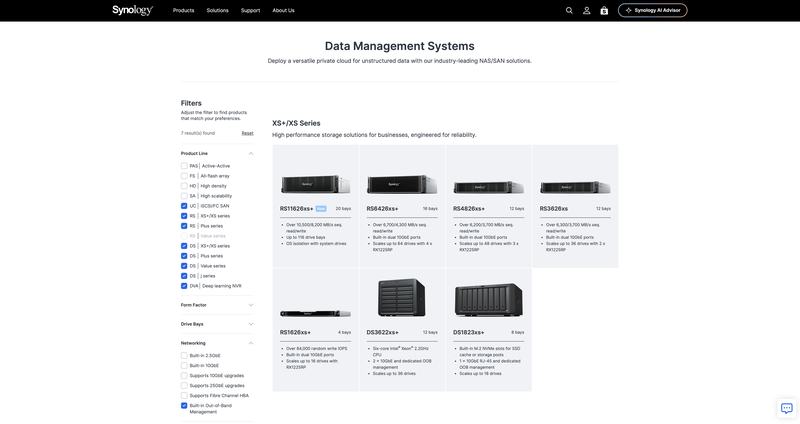Open the shopping bag icon
Screen dimensions: 800x424
[x=604, y=10]
